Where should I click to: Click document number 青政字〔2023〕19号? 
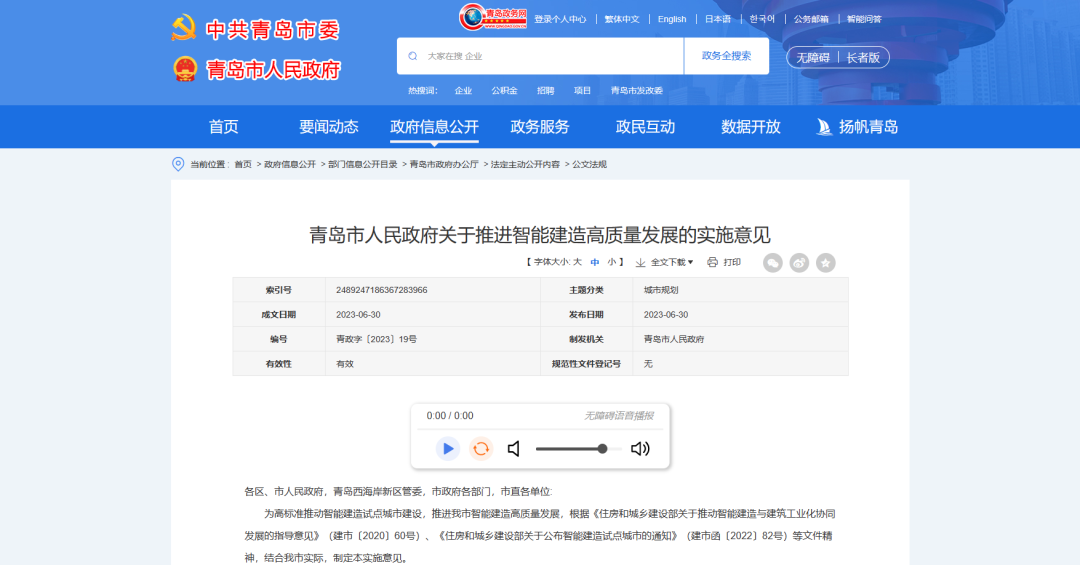click(376, 339)
